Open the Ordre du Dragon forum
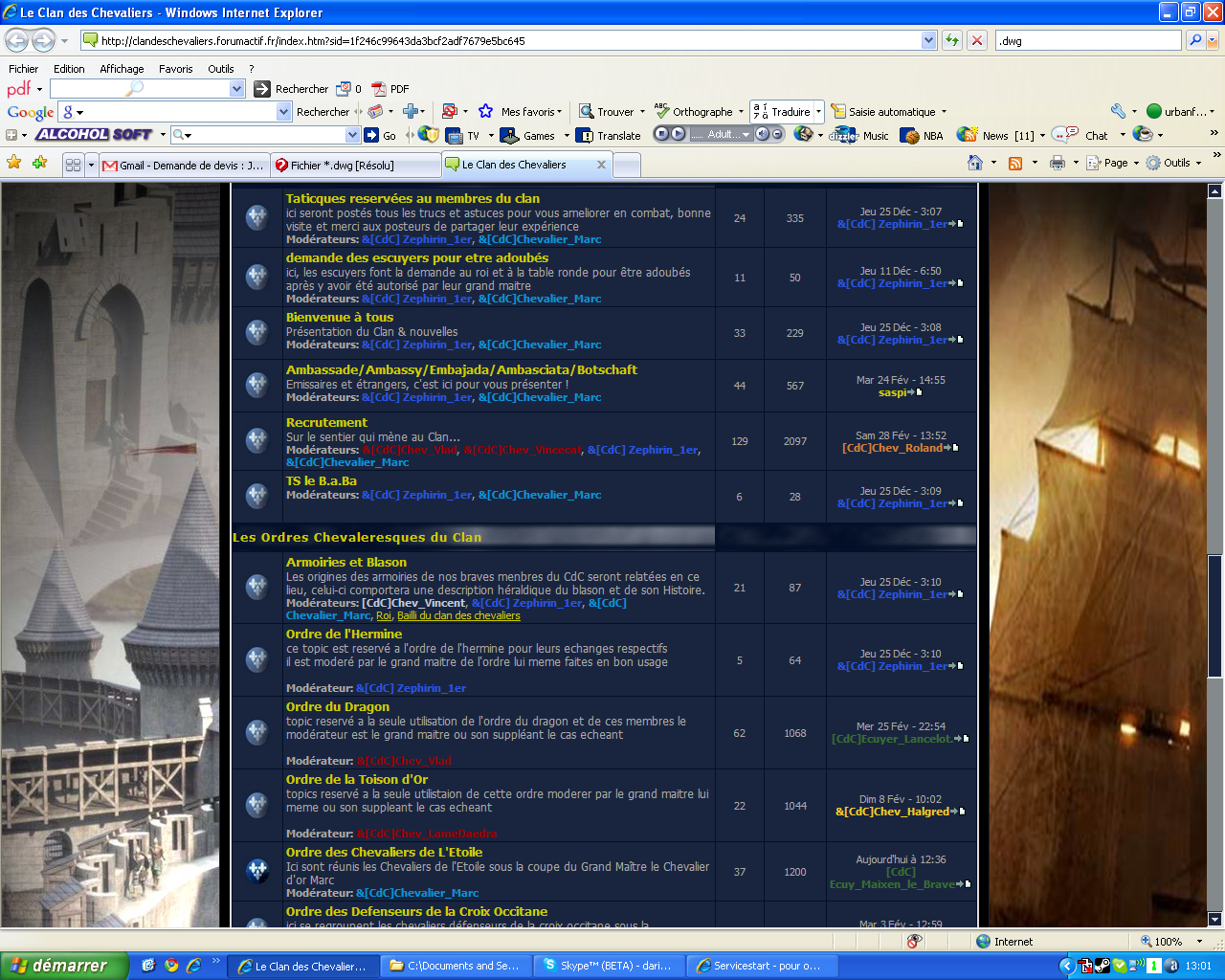This screenshot has width=1225, height=980. pyautogui.click(x=338, y=706)
